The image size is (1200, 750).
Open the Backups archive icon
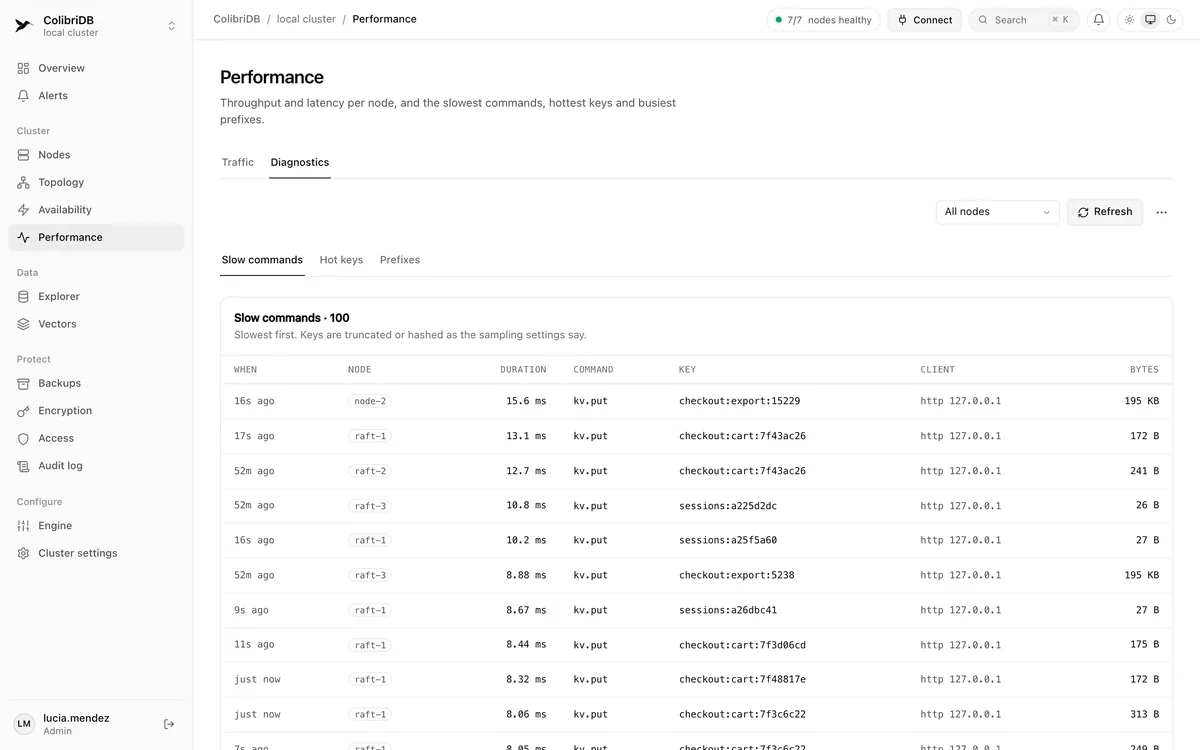point(23,383)
